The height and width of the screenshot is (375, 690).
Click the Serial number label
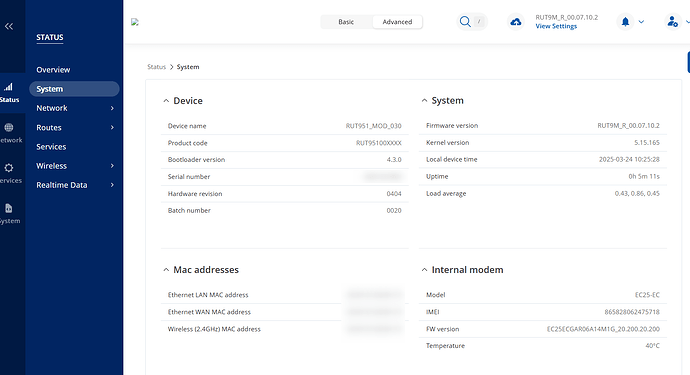point(189,177)
